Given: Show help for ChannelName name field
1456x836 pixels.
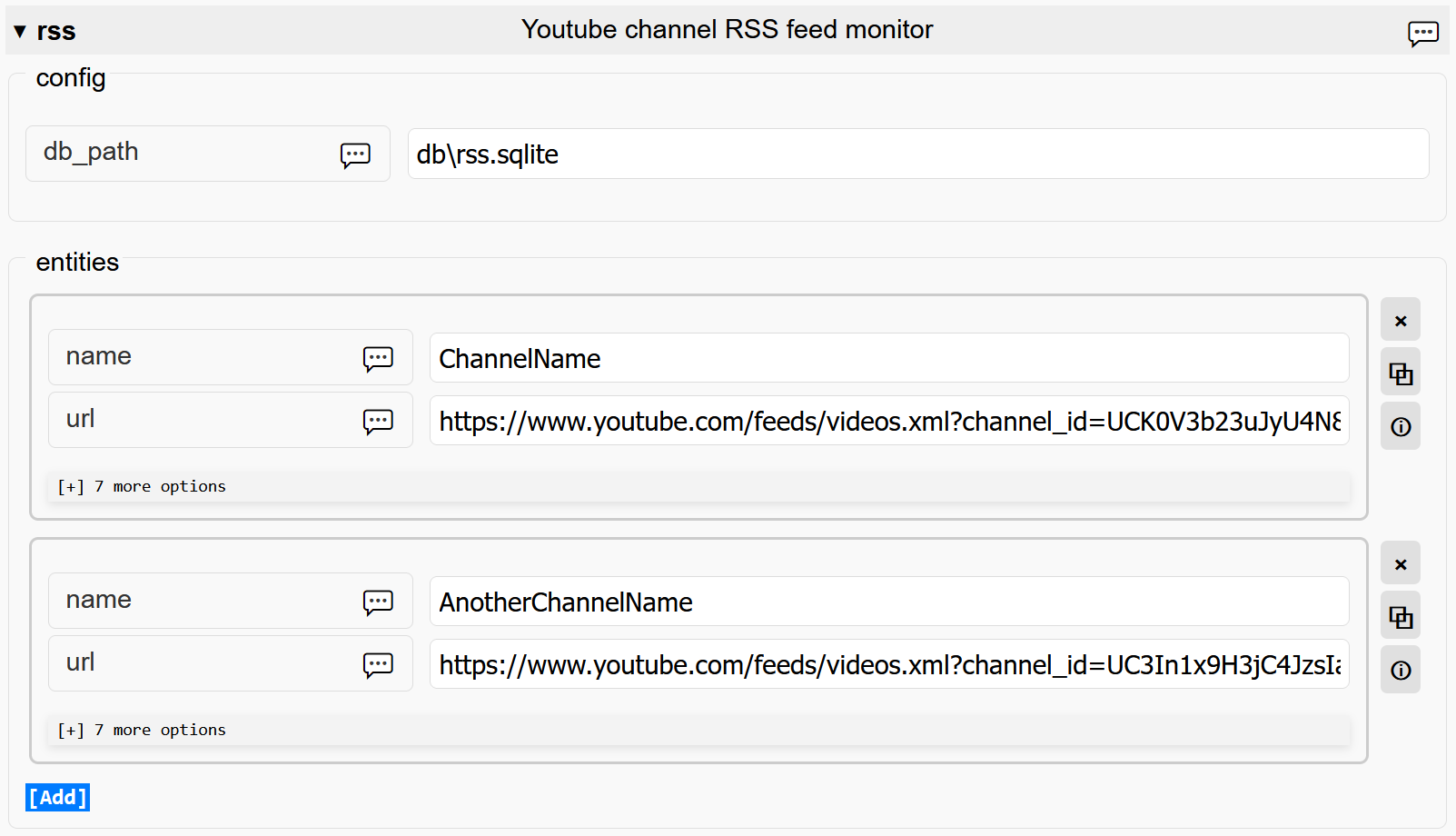Looking at the screenshot, I should click(x=378, y=358).
